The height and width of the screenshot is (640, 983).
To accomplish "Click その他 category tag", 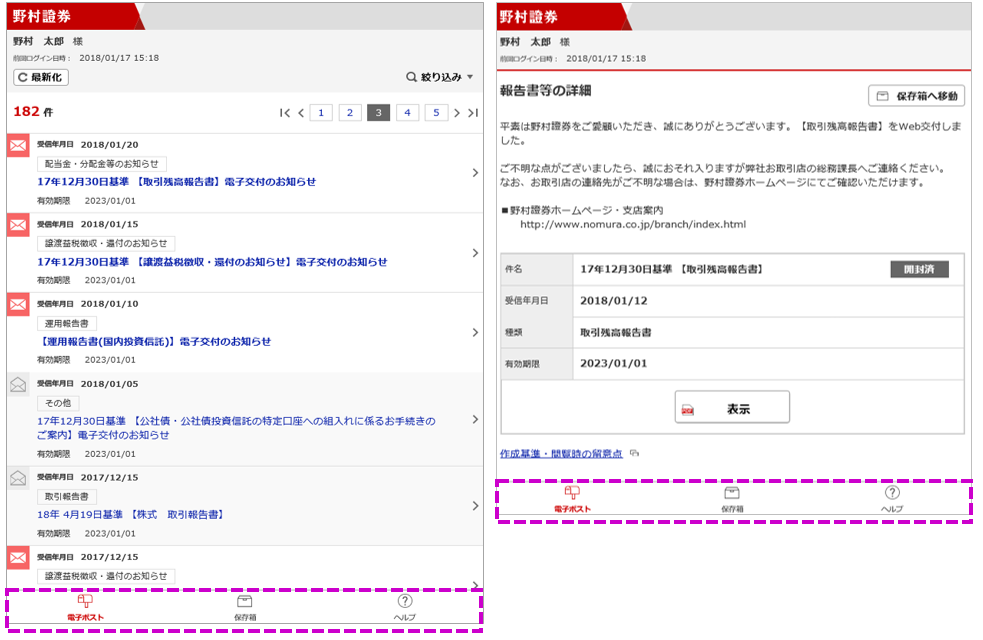I will click(x=58, y=403).
